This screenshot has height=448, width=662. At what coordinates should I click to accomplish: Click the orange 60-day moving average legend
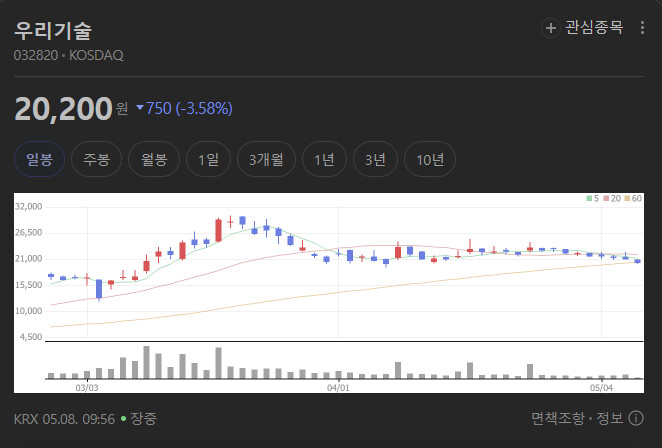click(633, 198)
